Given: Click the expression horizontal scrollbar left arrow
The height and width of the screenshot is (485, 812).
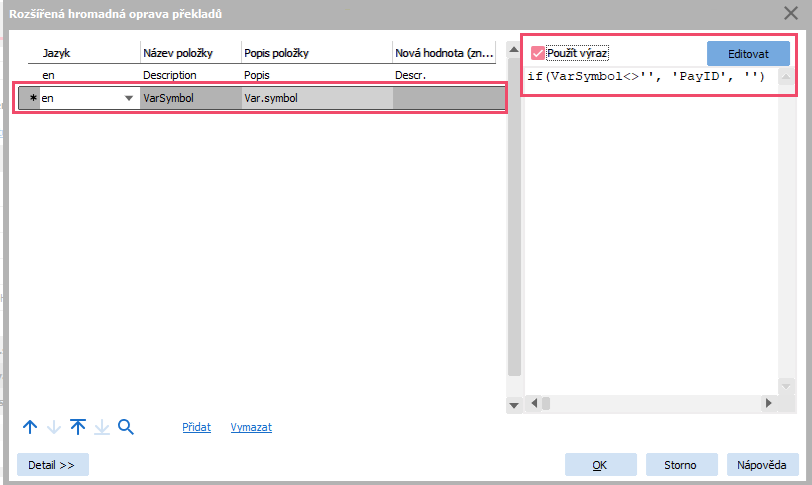Looking at the screenshot, I should (534, 403).
